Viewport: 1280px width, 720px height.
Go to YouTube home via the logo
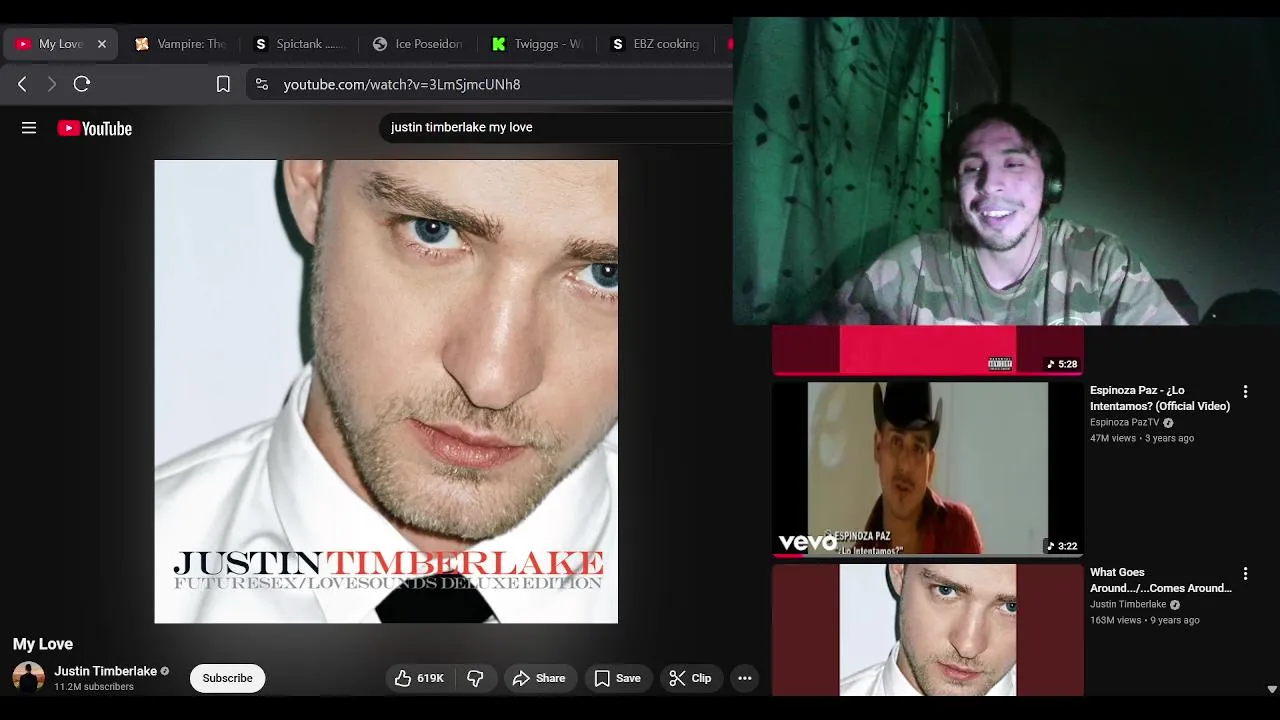point(95,128)
